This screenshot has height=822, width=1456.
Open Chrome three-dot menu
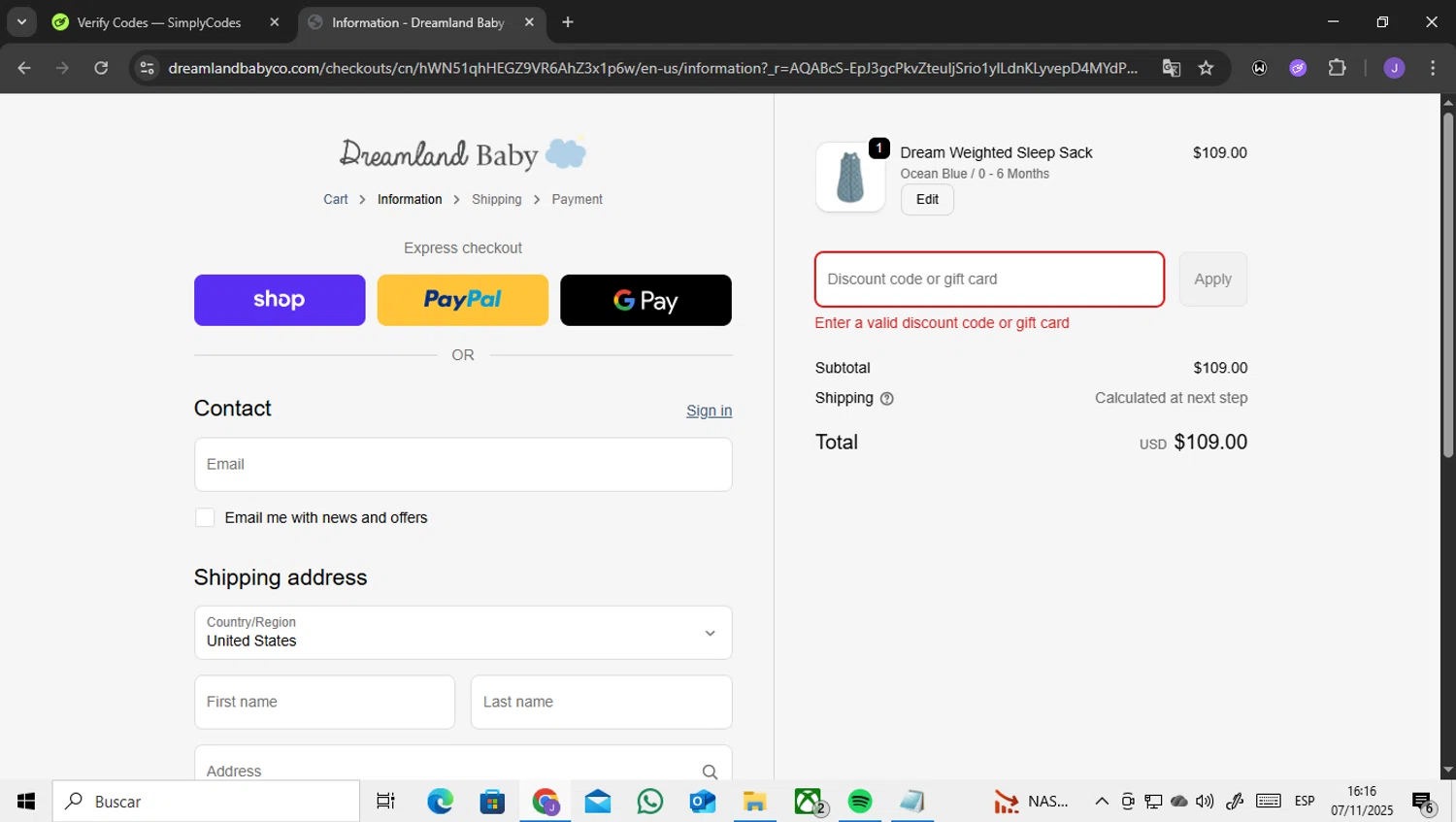point(1433,68)
